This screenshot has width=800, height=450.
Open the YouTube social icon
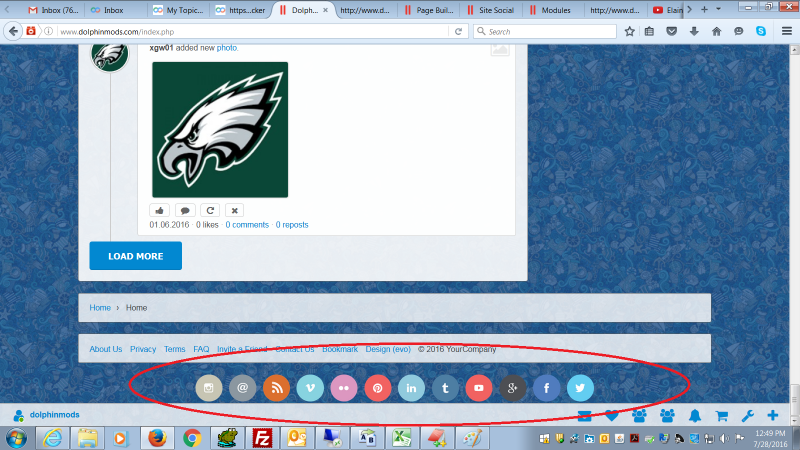(x=479, y=388)
